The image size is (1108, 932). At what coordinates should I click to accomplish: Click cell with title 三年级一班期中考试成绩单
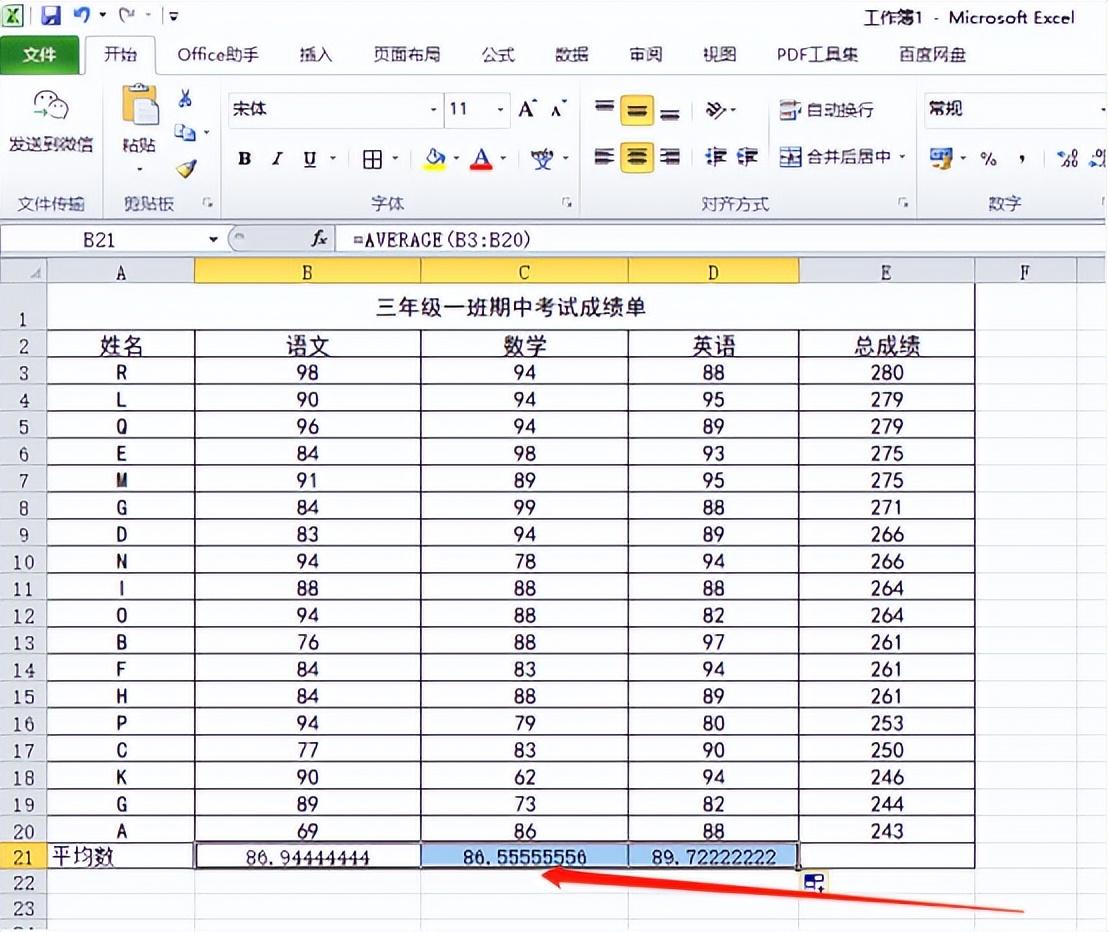511,307
